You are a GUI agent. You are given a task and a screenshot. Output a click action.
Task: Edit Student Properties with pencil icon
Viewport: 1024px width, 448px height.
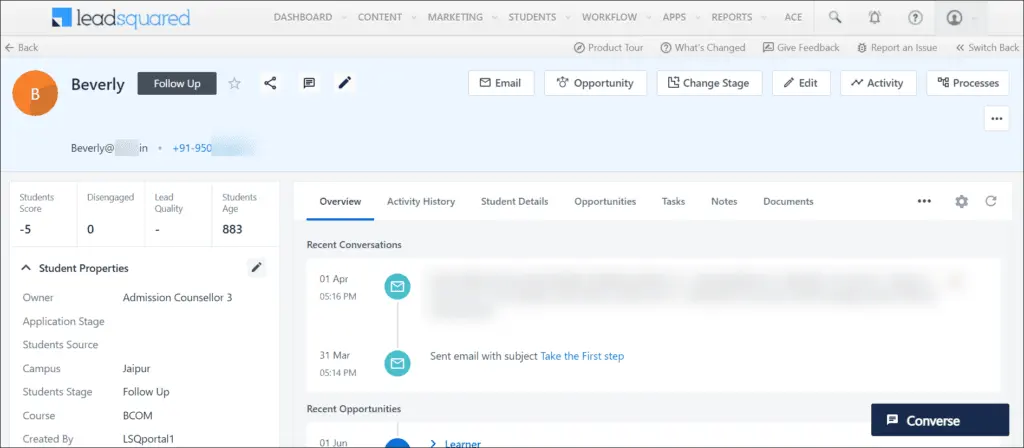pos(257,267)
